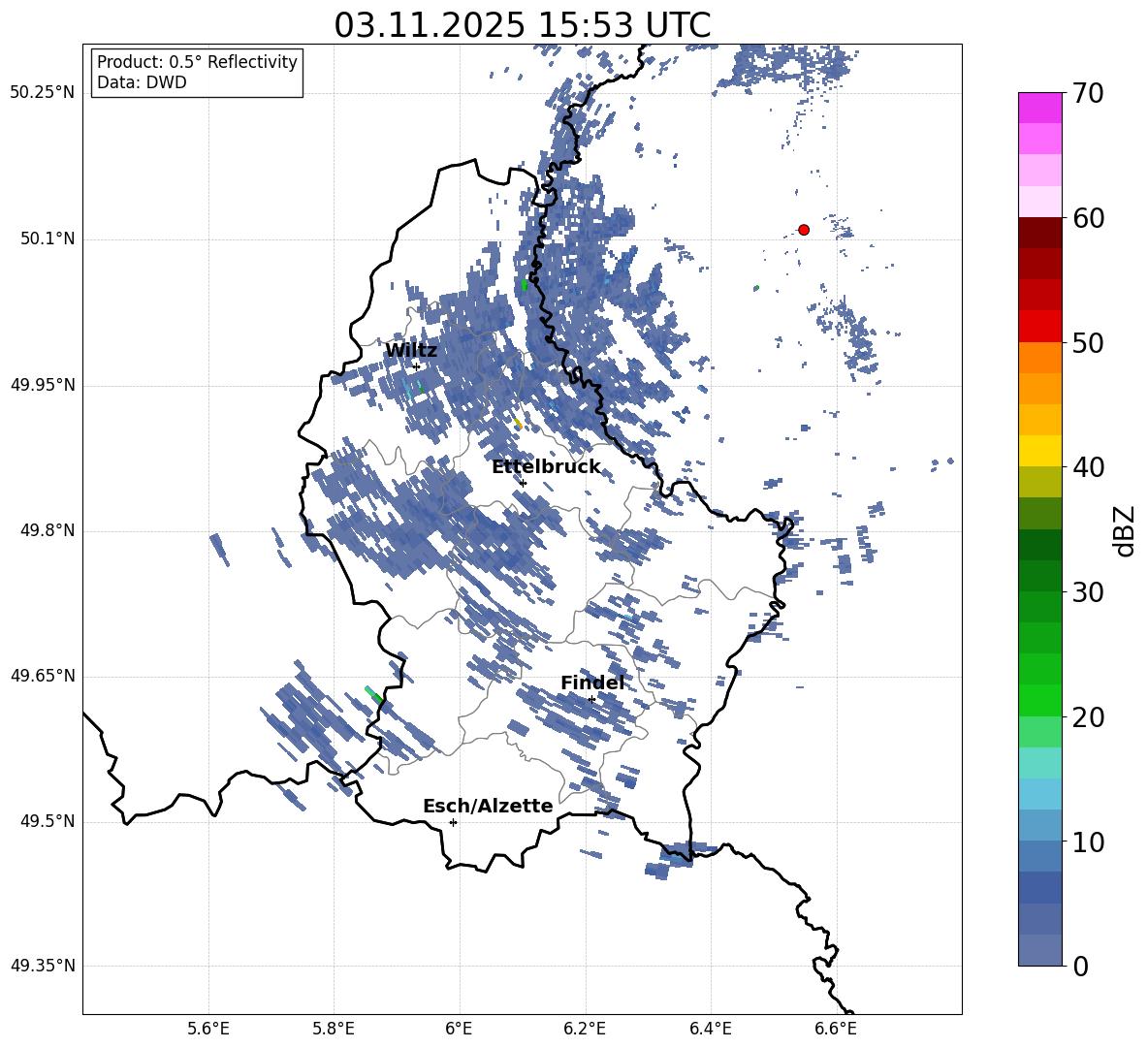This screenshot has height=1048, width=1148.
Task: Click the red station marker dot
Action: tap(803, 230)
